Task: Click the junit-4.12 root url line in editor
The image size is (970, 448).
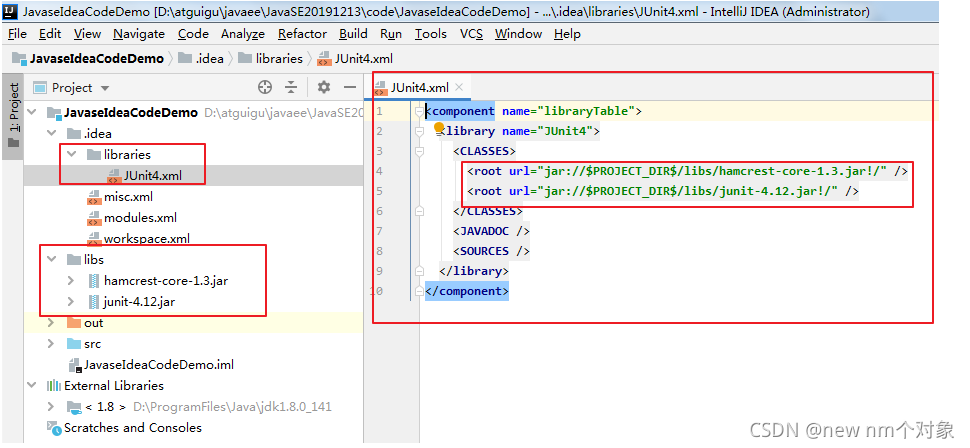Action: (x=662, y=191)
